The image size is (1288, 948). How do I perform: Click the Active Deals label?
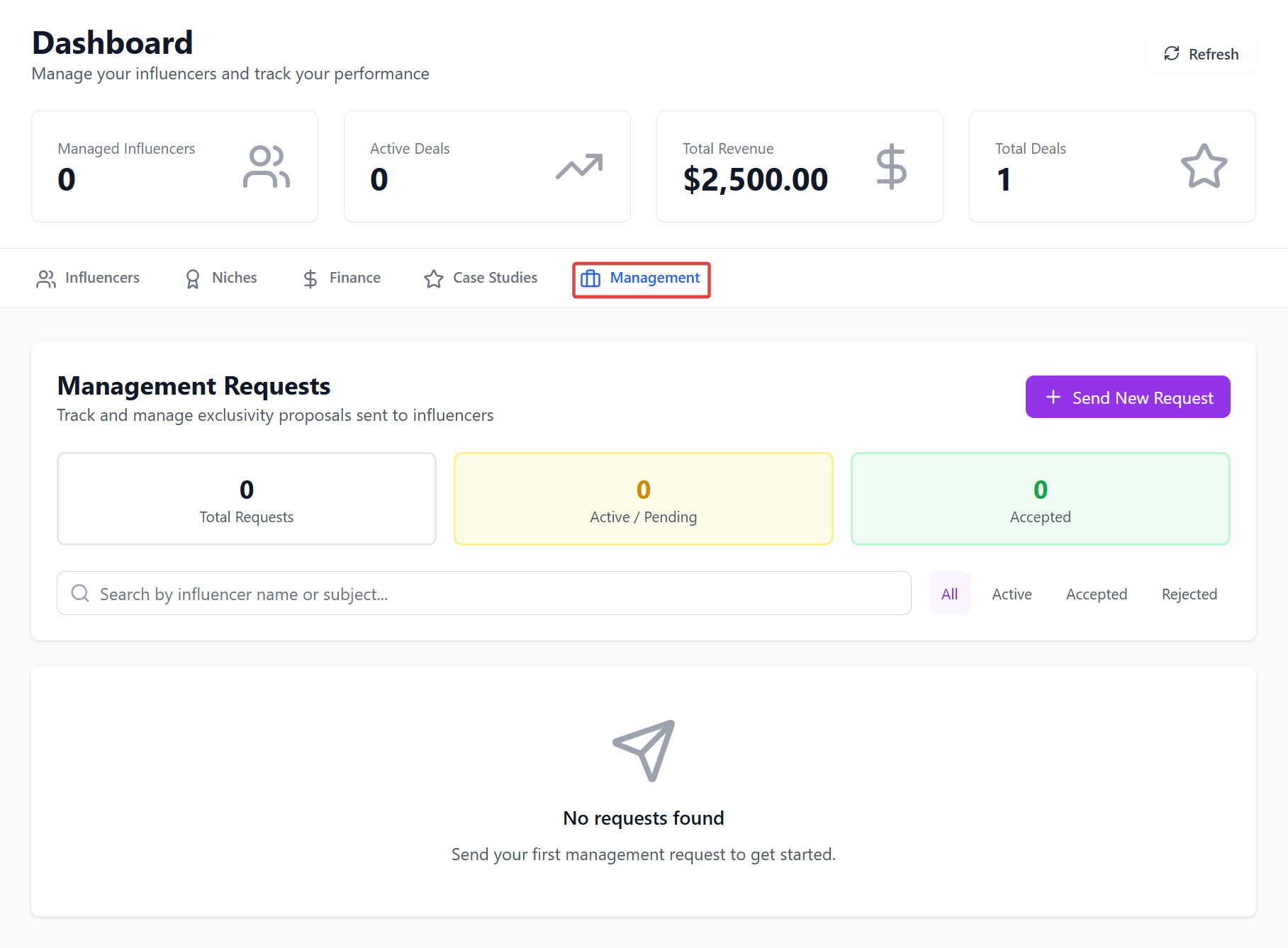410,149
